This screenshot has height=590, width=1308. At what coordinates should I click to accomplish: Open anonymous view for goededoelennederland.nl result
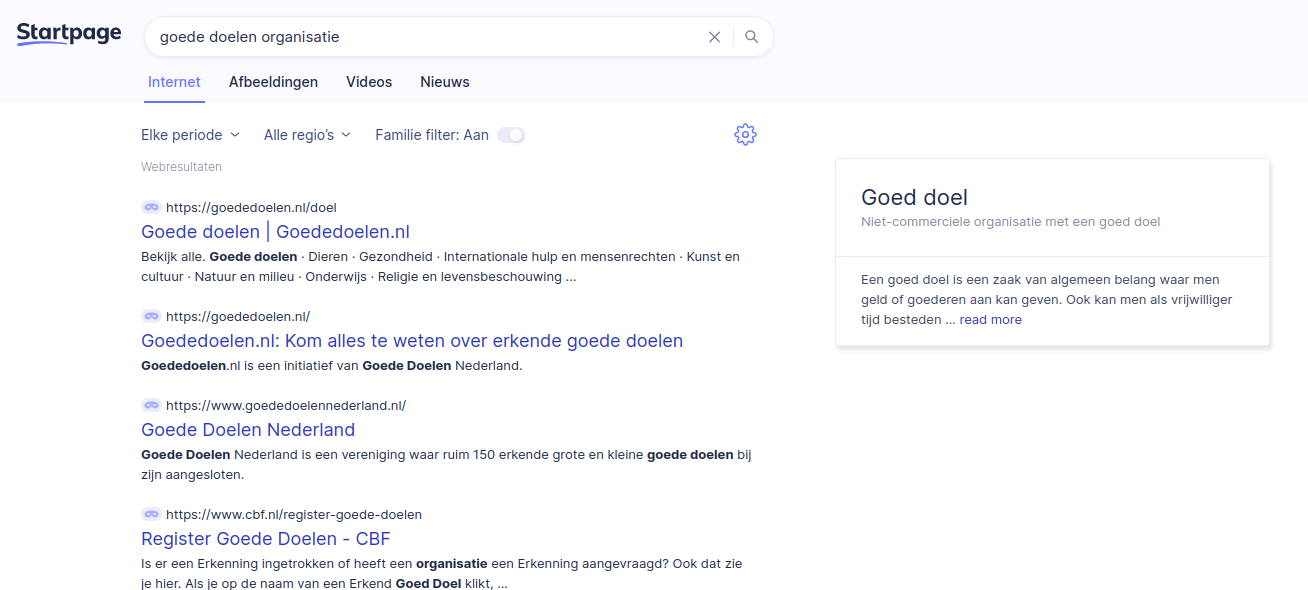tap(151, 405)
